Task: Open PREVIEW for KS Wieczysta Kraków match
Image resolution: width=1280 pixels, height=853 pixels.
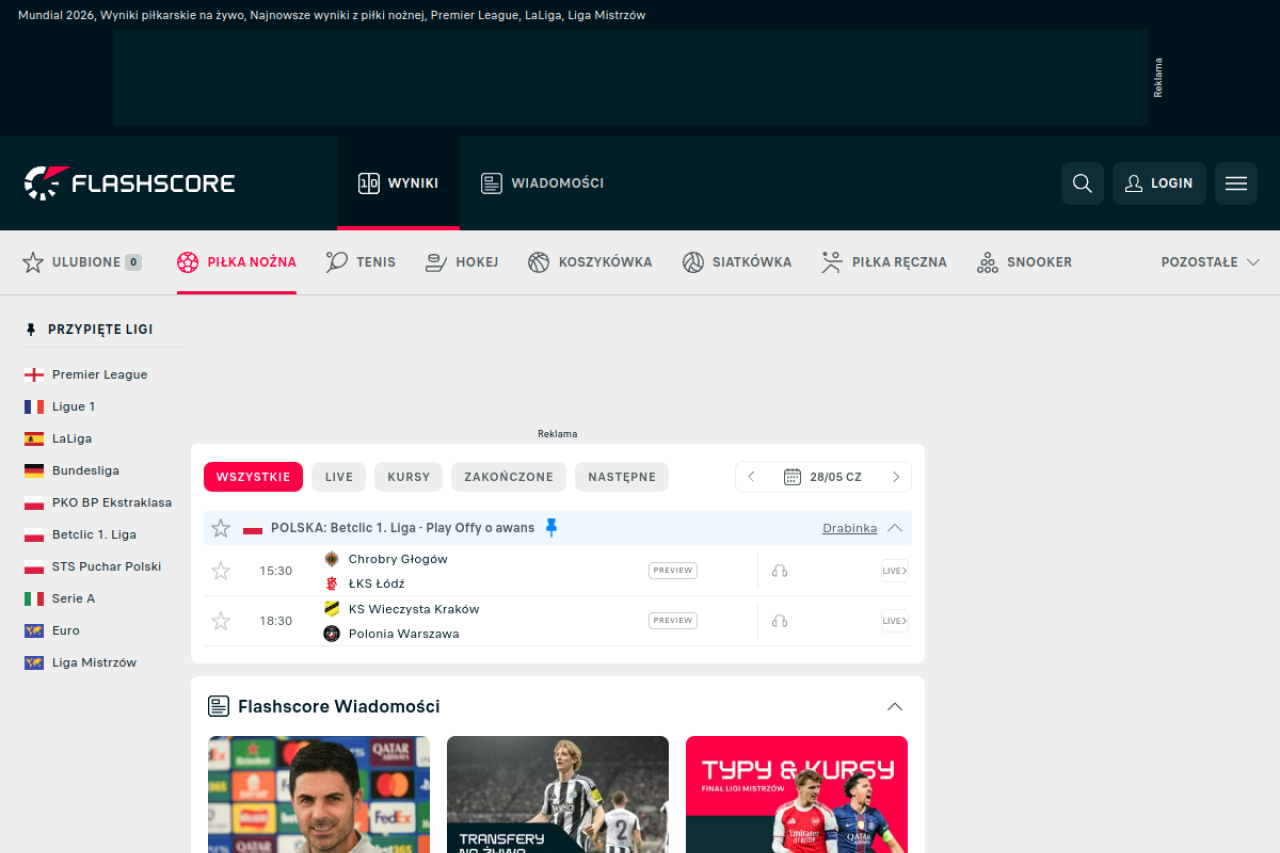Action: [673, 621]
